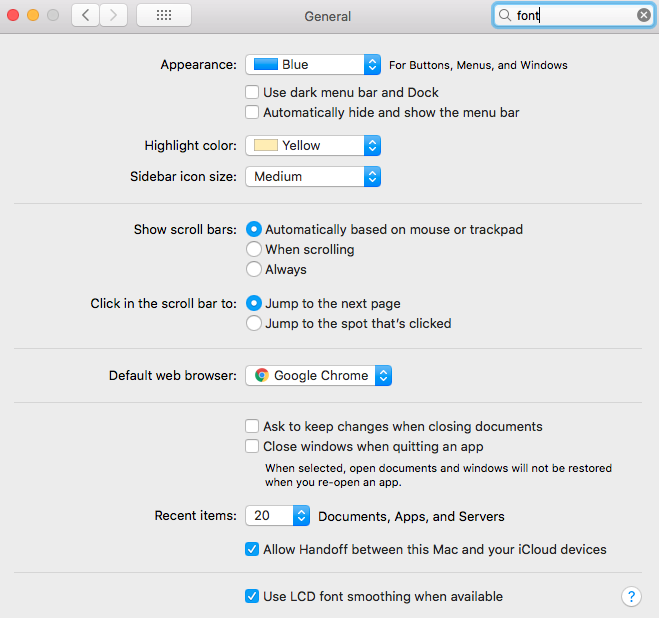This screenshot has width=659, height=618.
Task: Click the Recent items: label
Action: pyautogui.click(x=195, y=515)
